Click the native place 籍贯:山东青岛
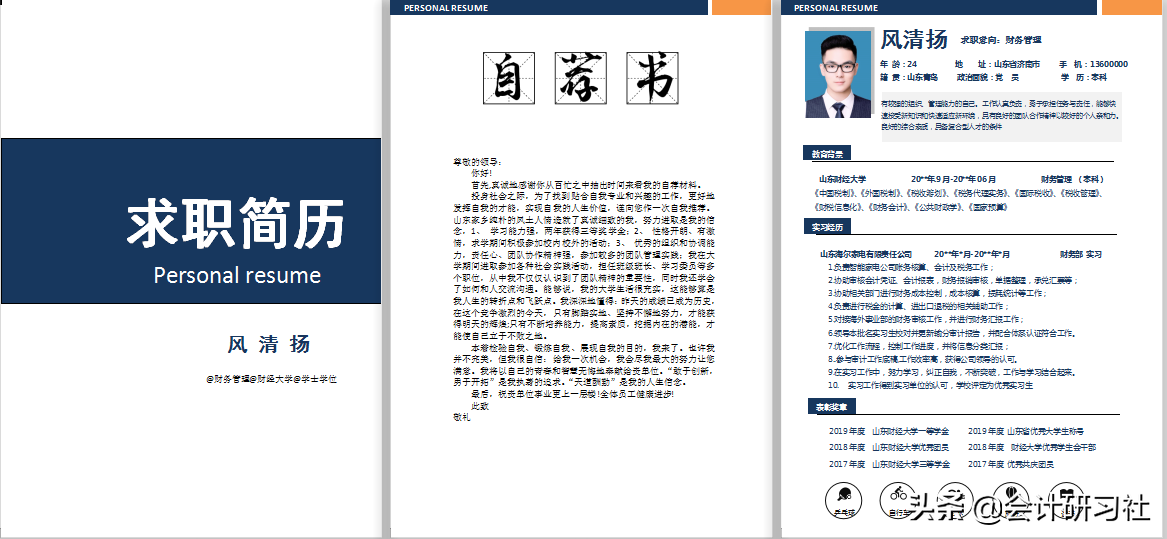The height and width of the screenshot is (539, 1167). 909,77
